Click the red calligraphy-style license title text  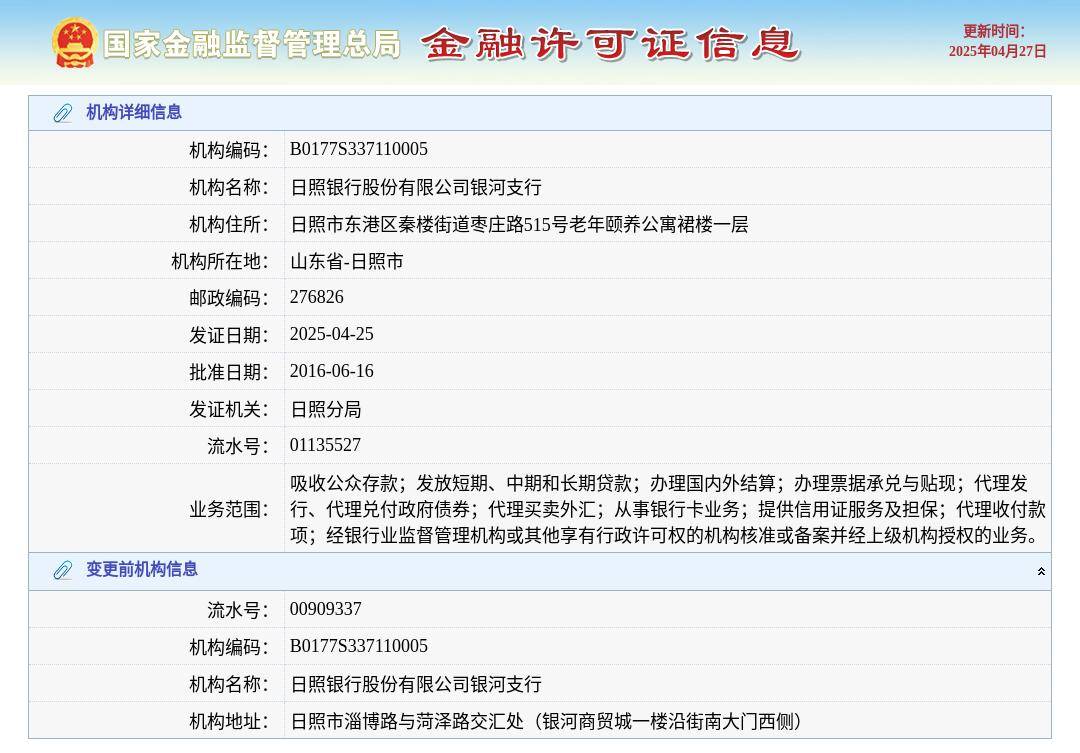[614, 44]
